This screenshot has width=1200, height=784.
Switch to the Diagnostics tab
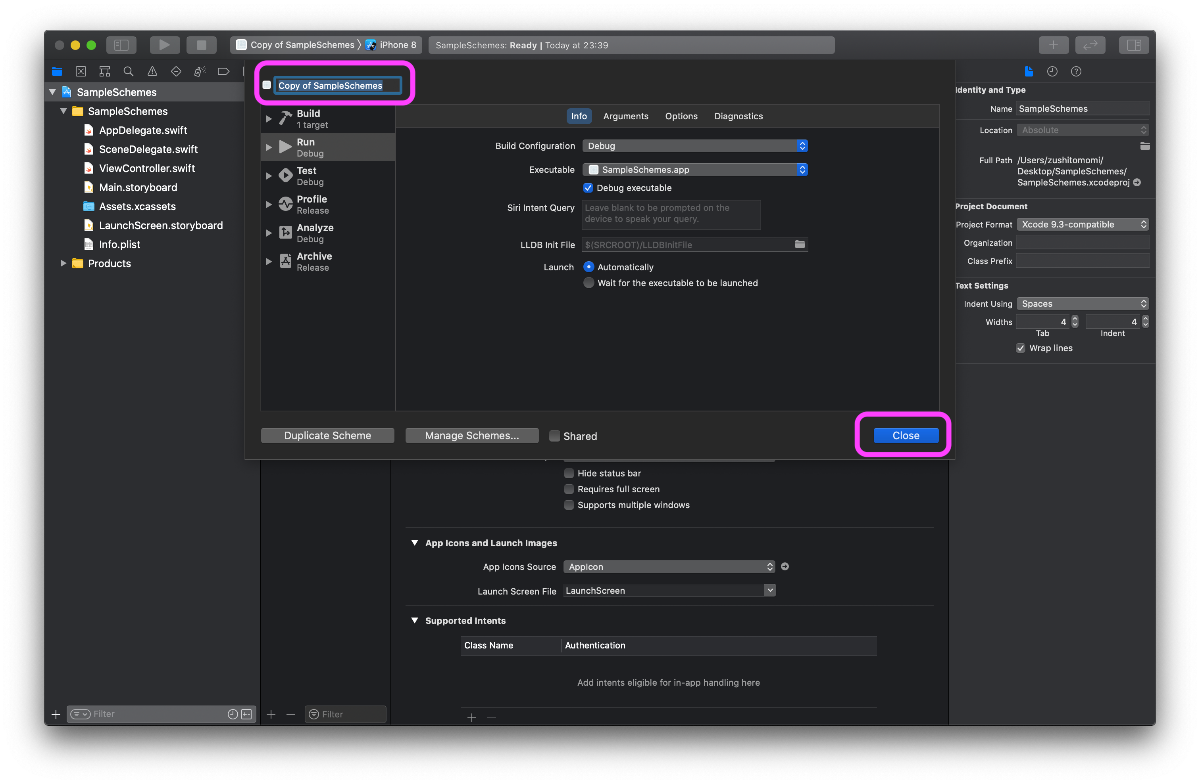[739, 116]
